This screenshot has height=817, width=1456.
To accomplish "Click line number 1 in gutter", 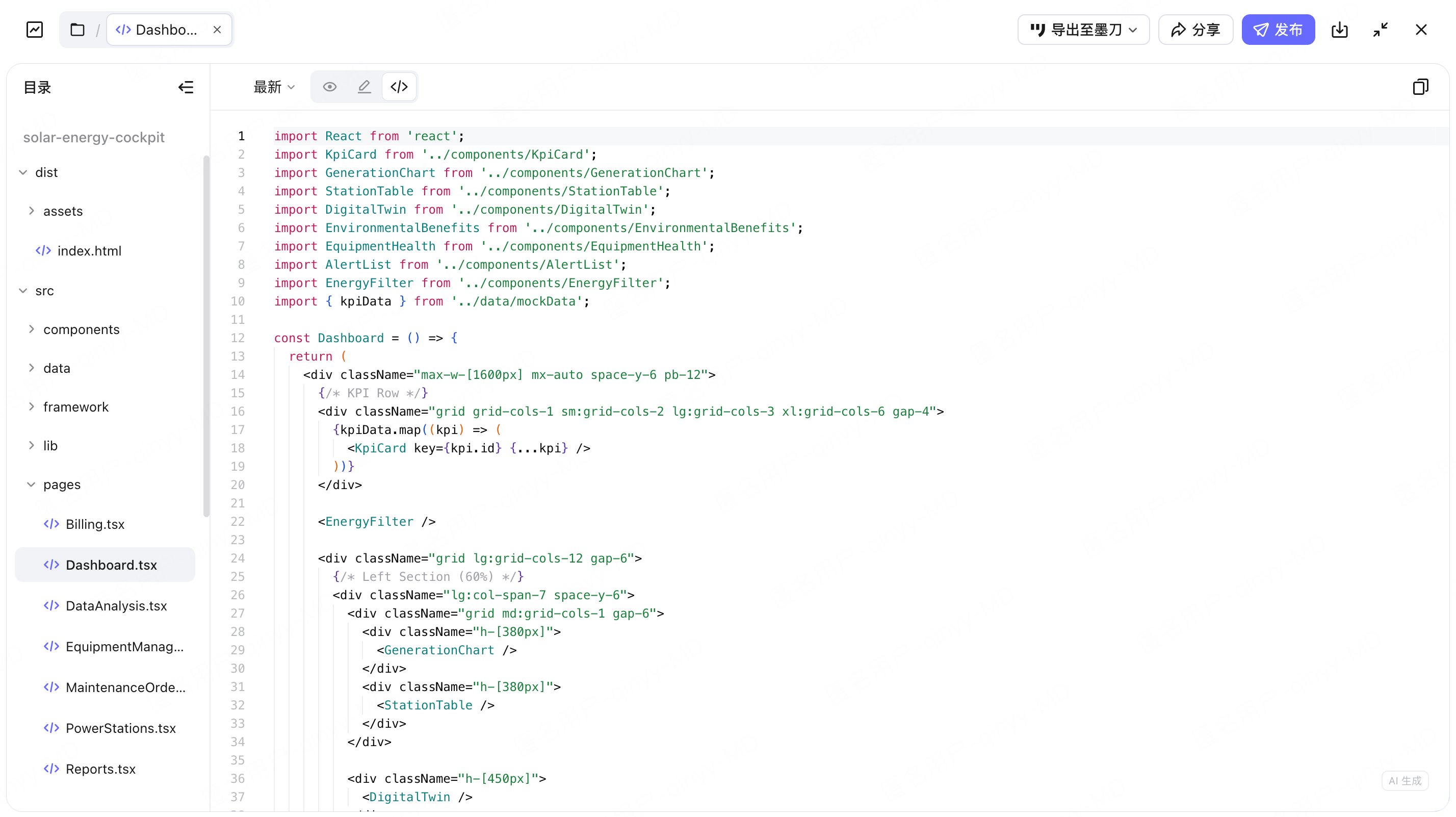I will point(241,136).
